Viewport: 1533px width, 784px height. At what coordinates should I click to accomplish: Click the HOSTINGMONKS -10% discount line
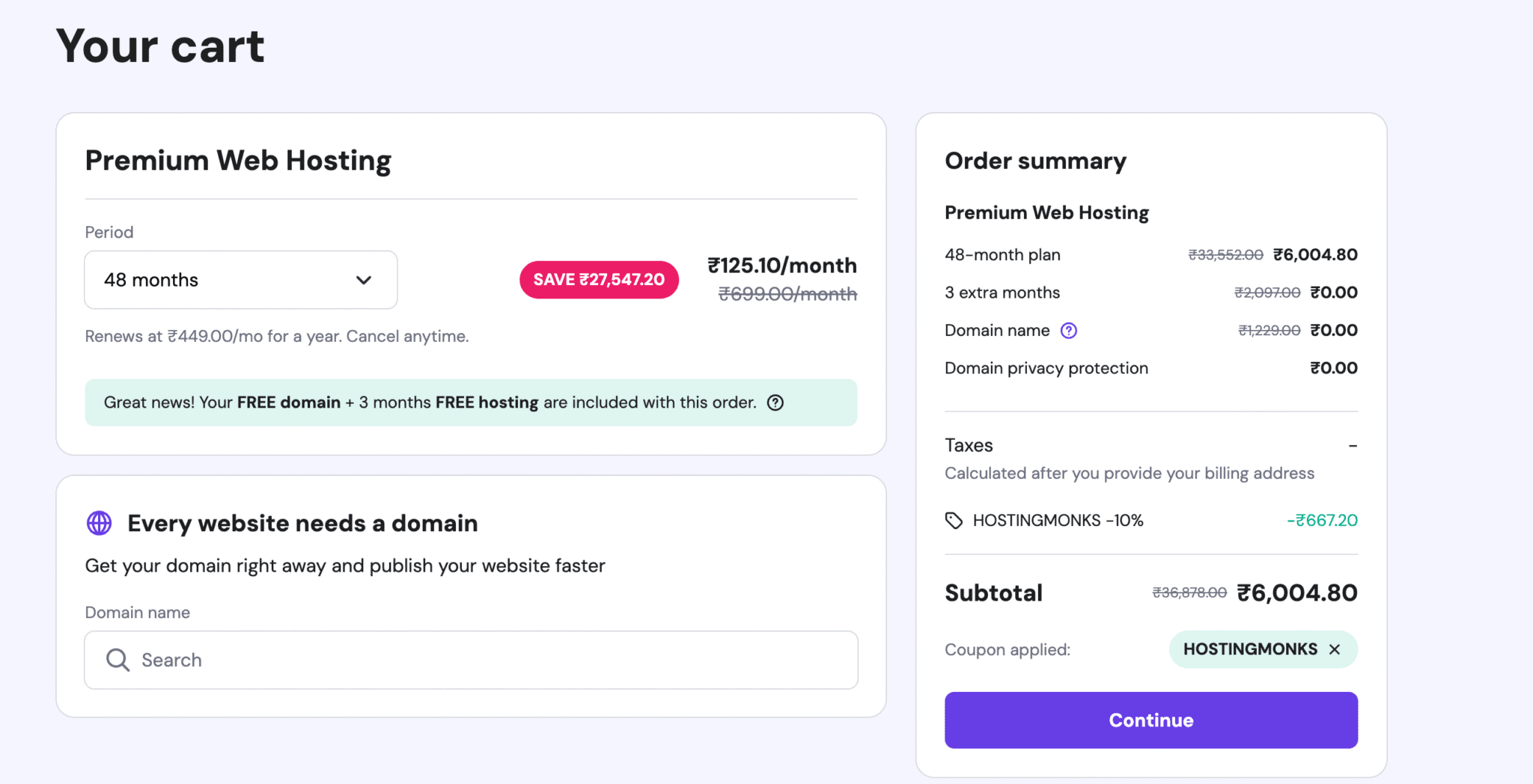point(1057,520)
